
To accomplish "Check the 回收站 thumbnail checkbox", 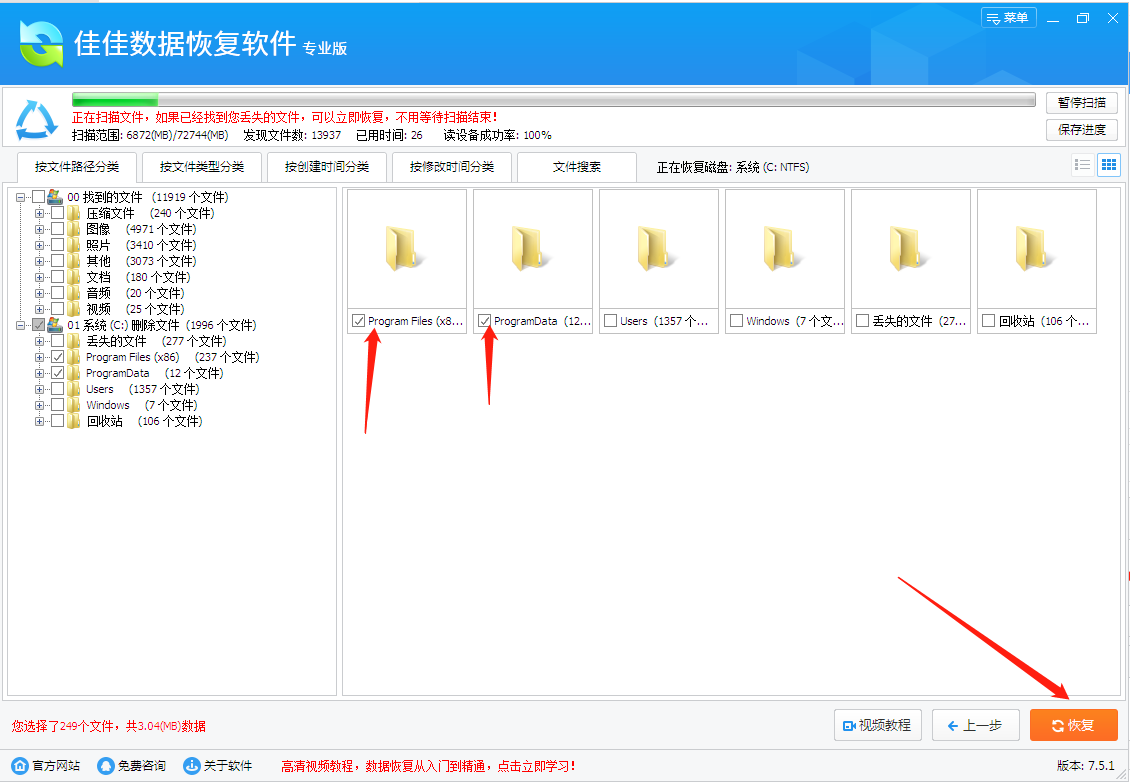I will [x=989, y=321].
